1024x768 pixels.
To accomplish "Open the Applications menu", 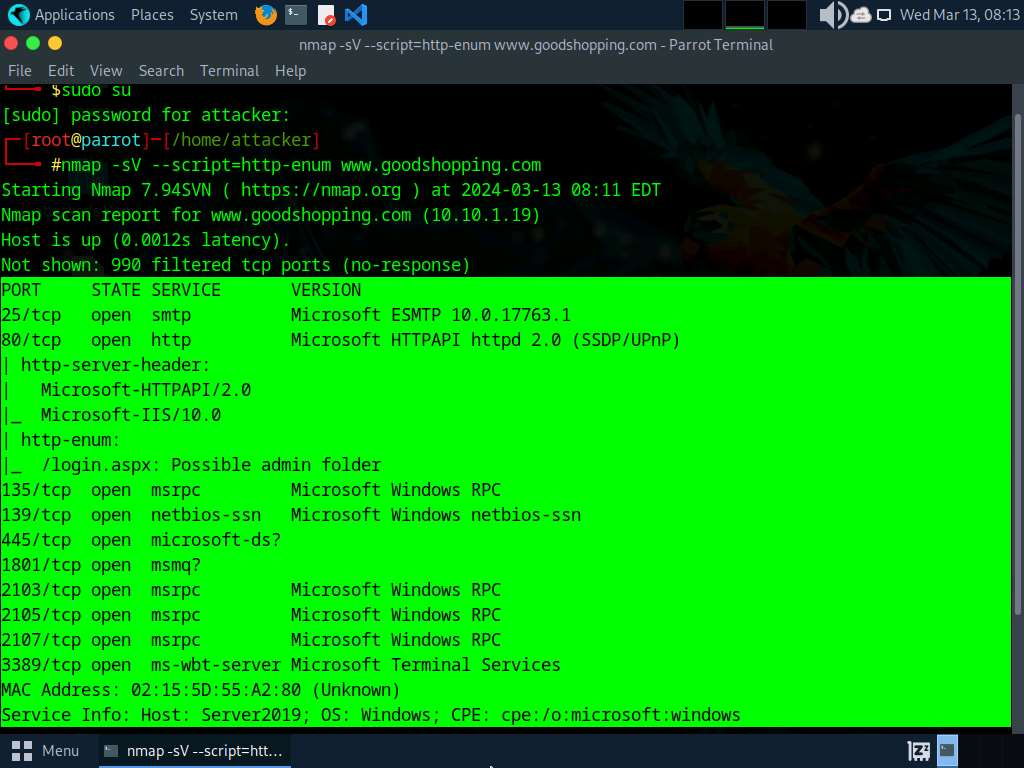I will pyautogui.click(x=74, y=15).
